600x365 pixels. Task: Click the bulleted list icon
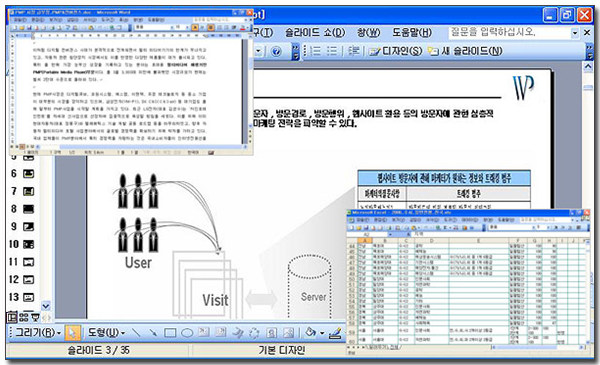pyautogui.click(x=332, y=51)
